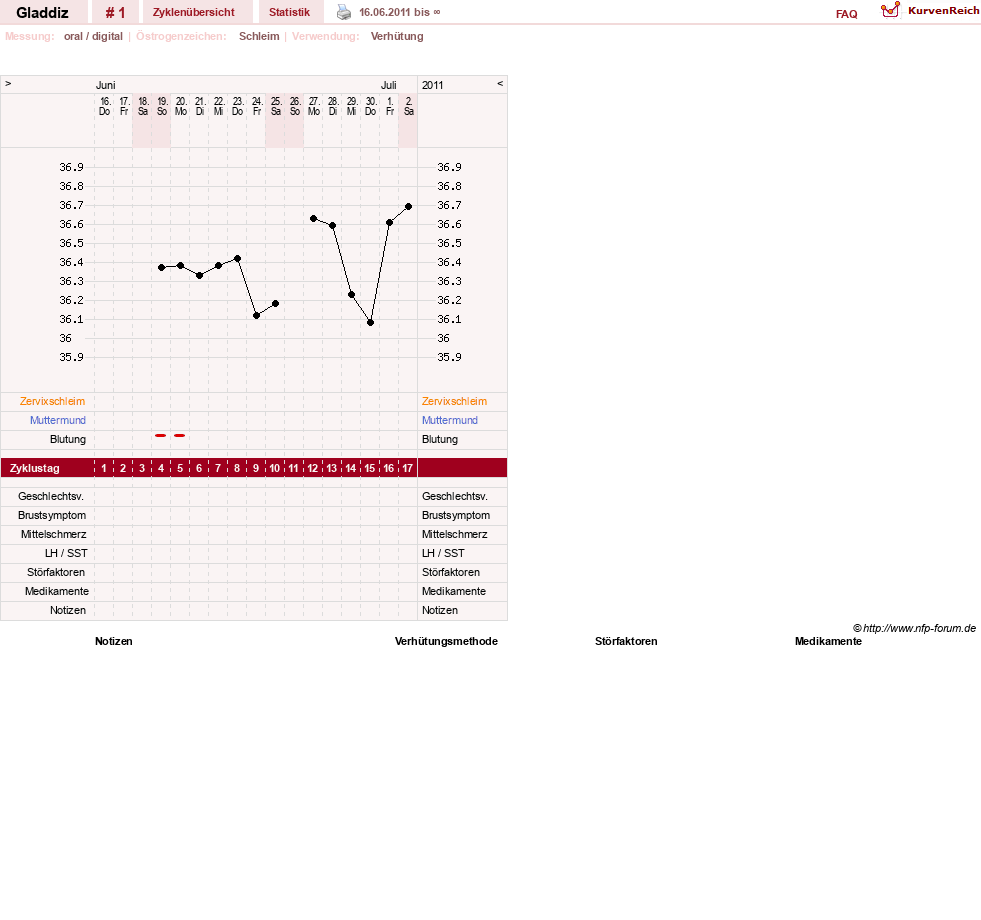The height and width of the screenshot is (920, 981).
Task: Click the KurvenReich text link
Action: [943, 11]
